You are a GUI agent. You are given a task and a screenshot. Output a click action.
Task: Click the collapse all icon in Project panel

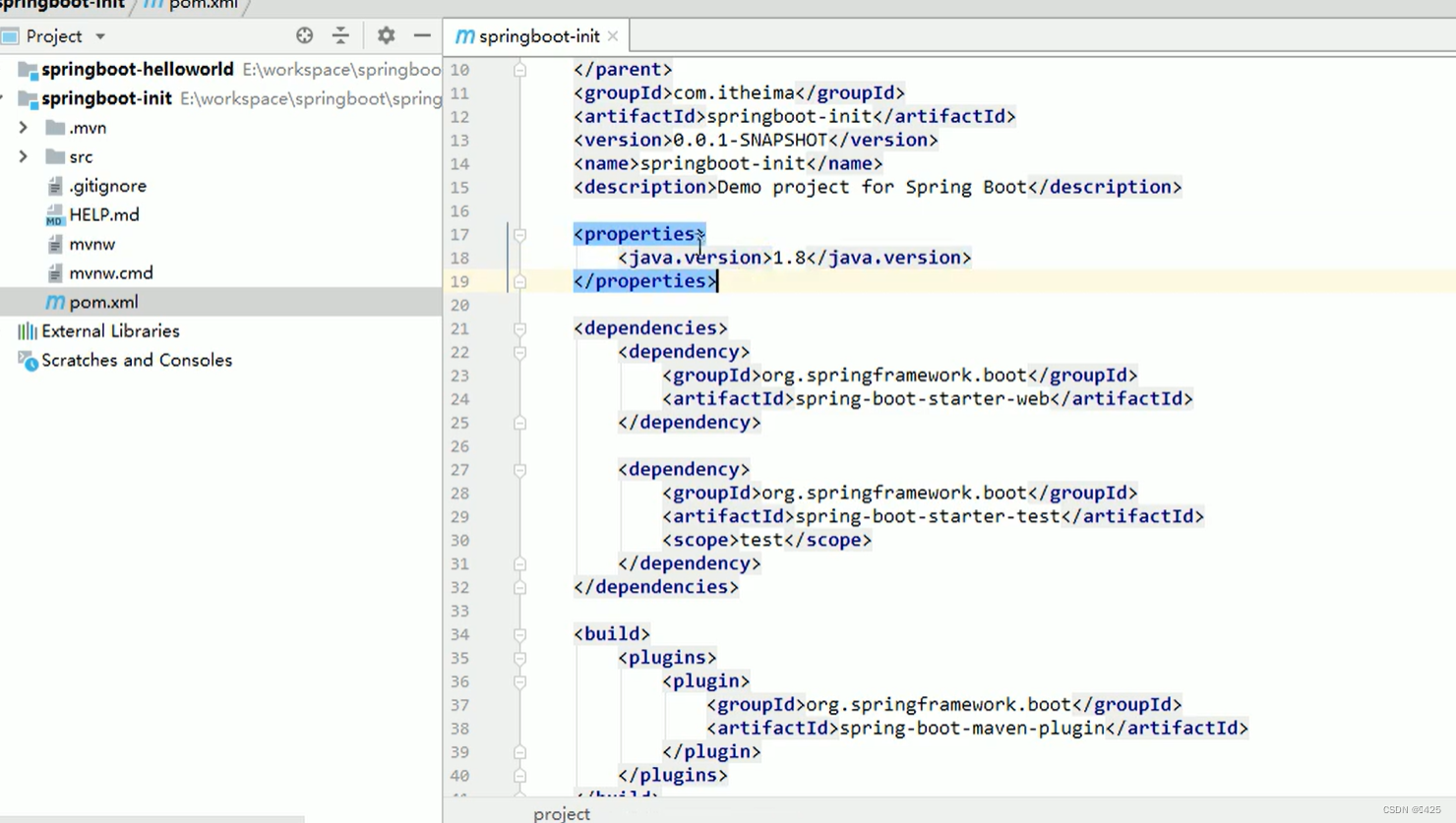[x=340, y=35]
